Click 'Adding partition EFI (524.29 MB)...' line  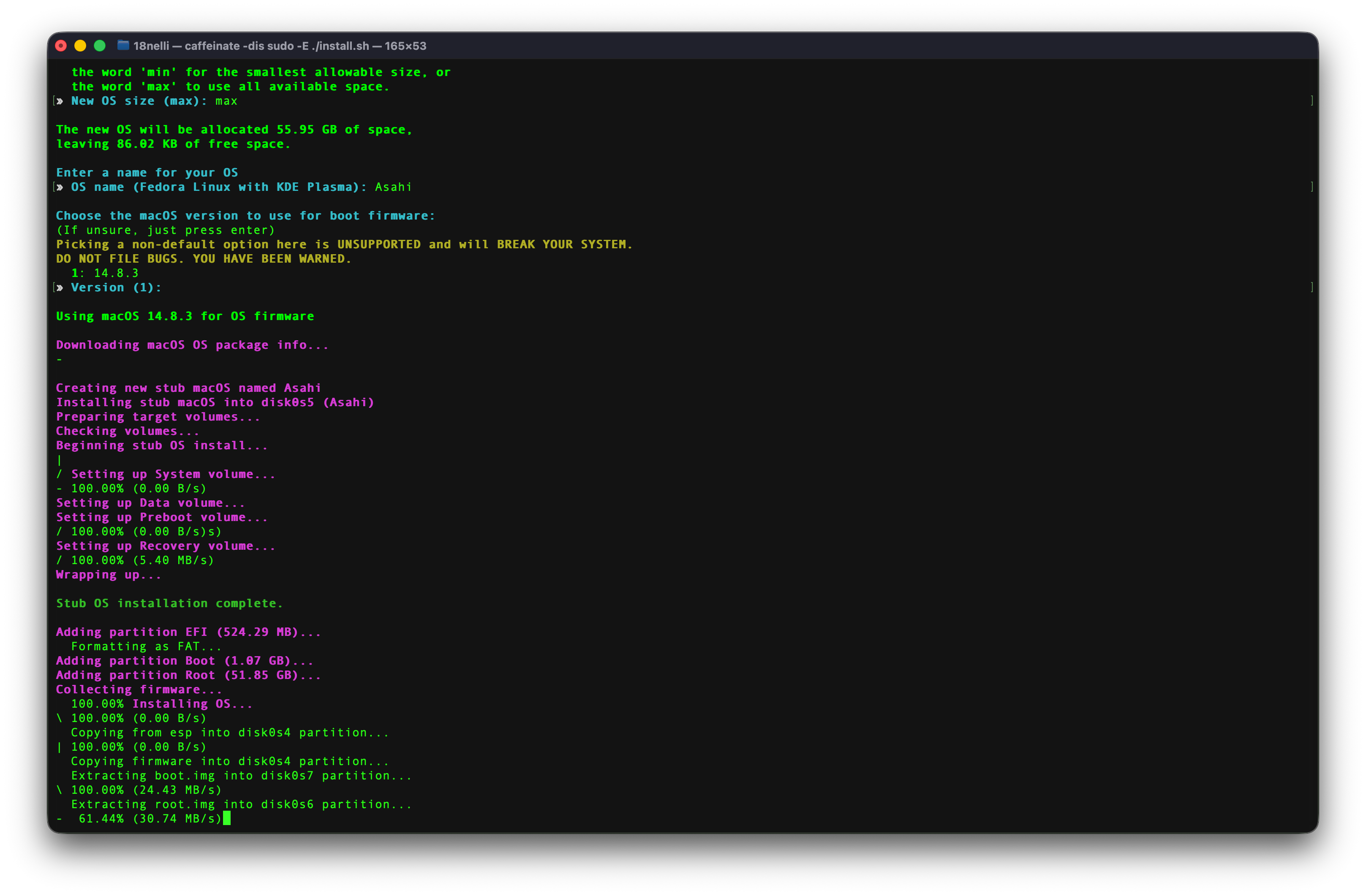coord(188,632)
